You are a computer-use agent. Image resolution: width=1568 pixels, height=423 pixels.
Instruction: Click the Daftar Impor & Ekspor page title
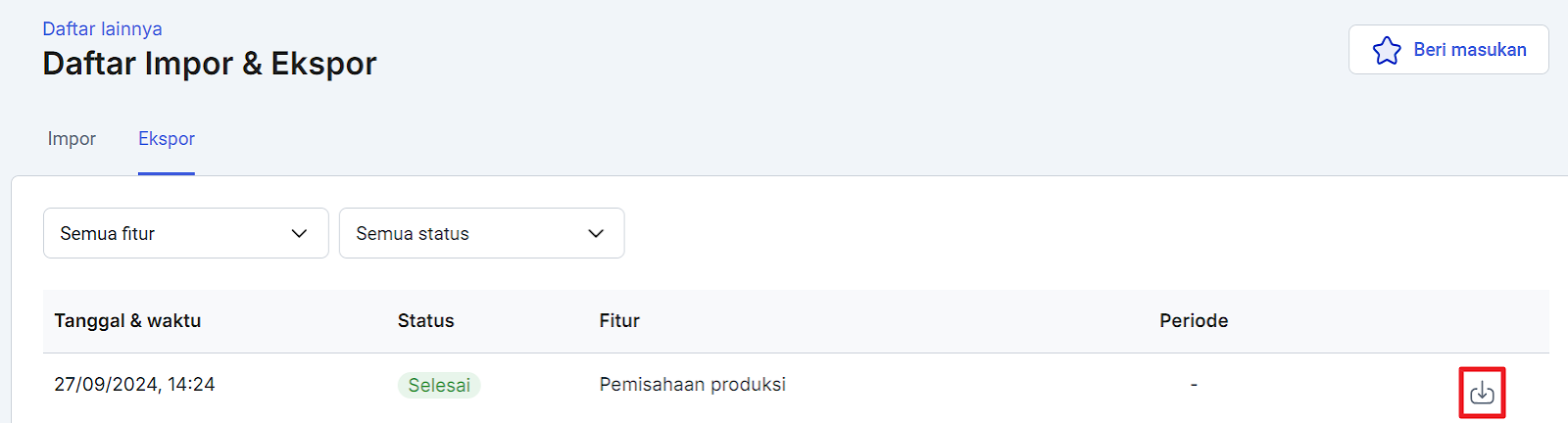pyautogui.click(x=210, y=64)
